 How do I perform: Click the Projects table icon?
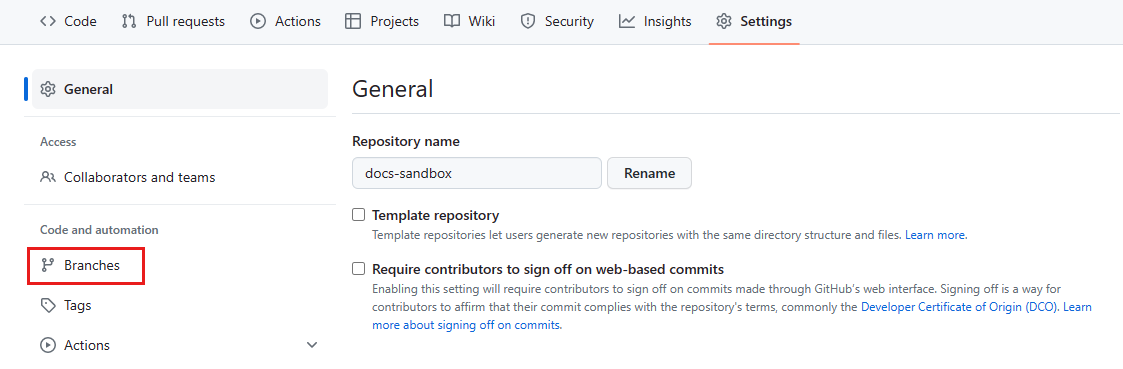[x=352, y=21]
